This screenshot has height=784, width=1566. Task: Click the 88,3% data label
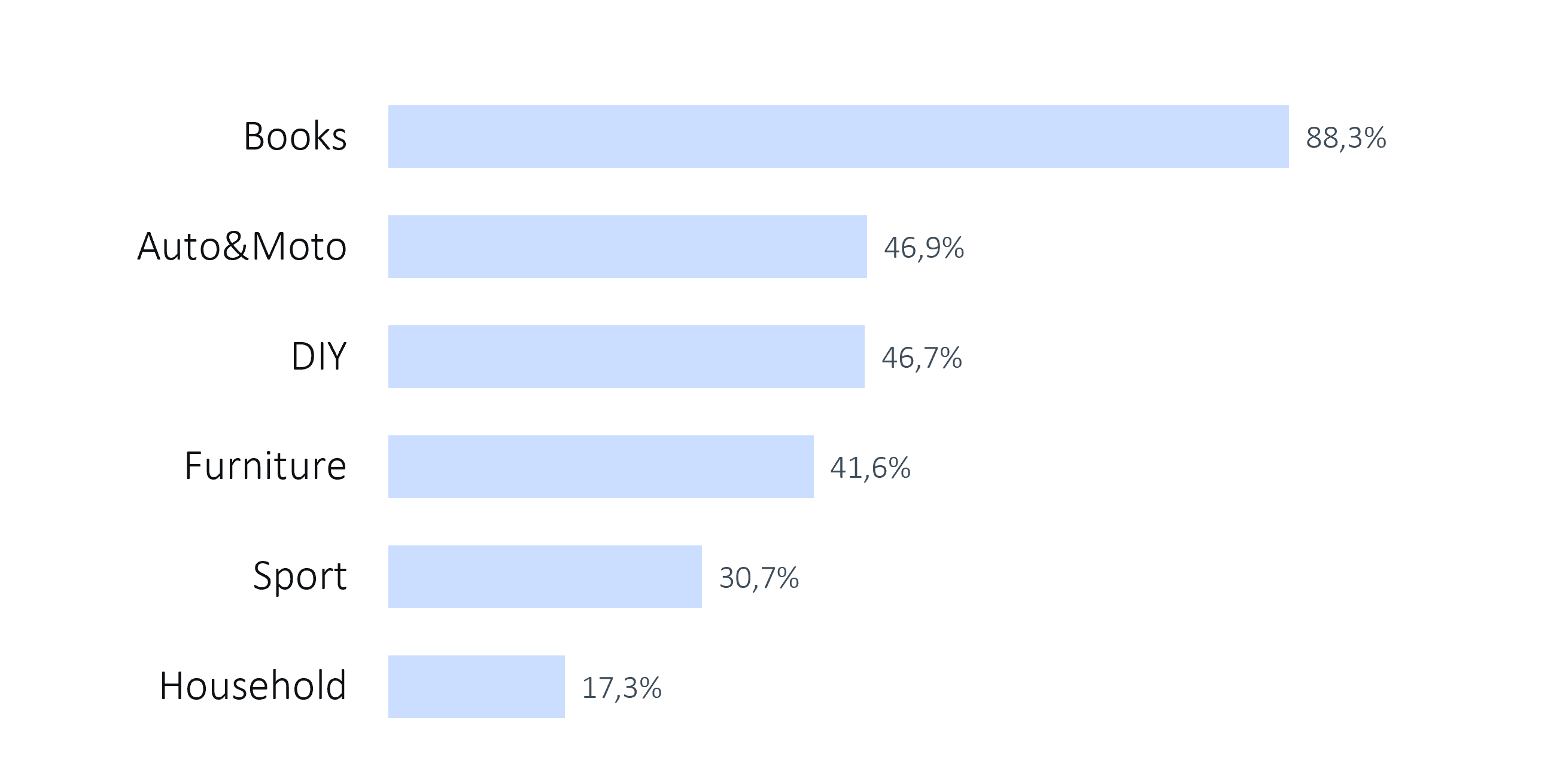click(1346, 138)
